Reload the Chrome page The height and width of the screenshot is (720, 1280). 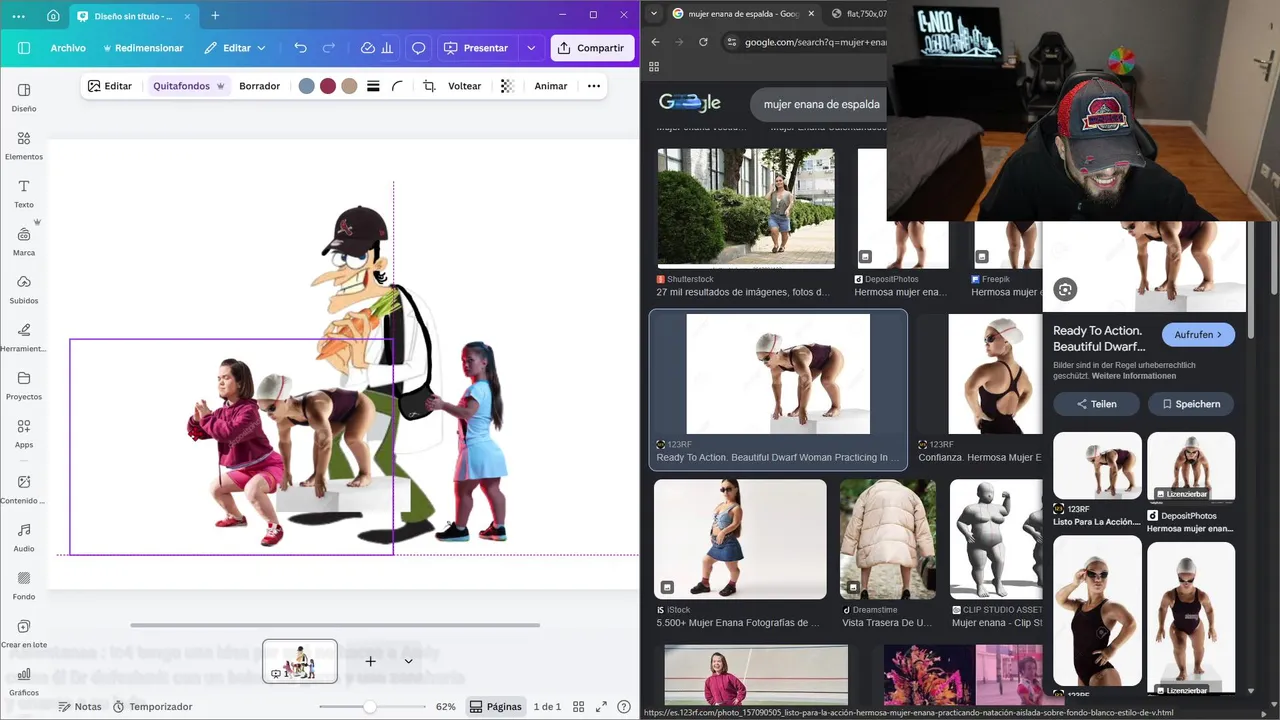point(703,42)
